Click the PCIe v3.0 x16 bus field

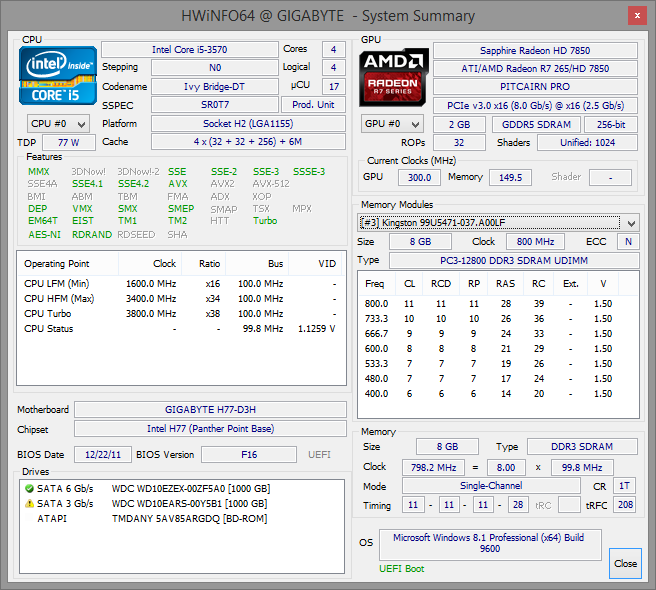[535, 105]
